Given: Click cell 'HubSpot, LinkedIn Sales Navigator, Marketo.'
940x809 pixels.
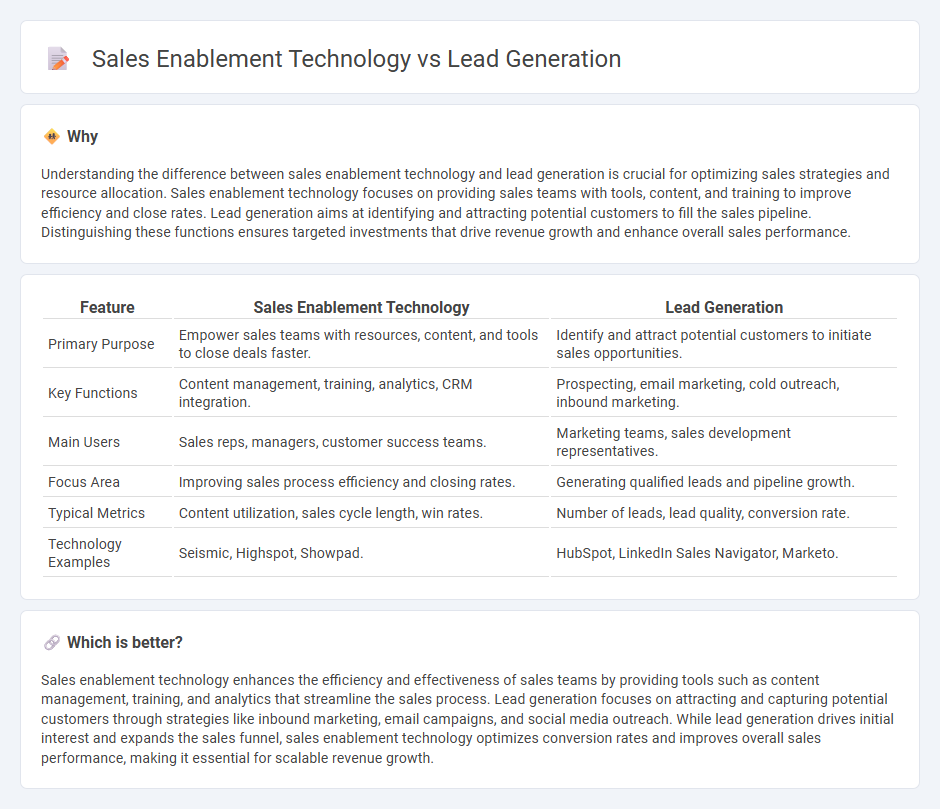Looking at the screenshot, I should pos(724,553).
